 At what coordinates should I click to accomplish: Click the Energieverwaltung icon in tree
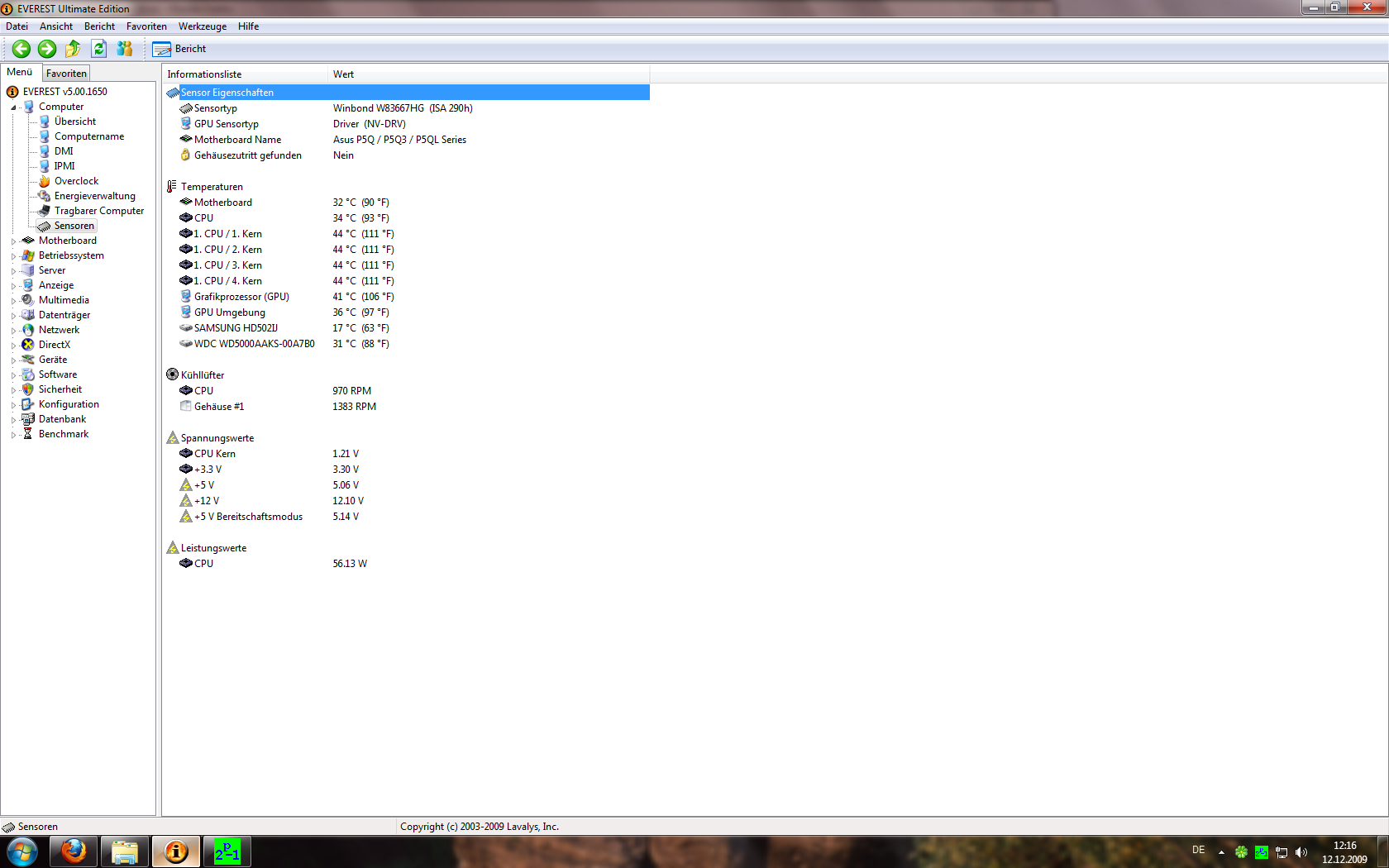click(x=45, y=196)
